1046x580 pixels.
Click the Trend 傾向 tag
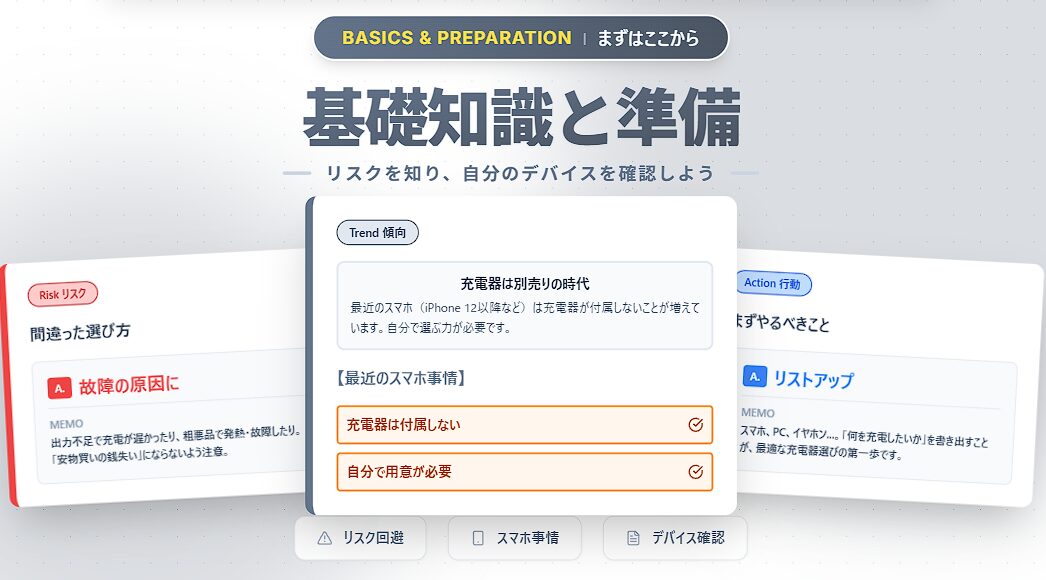pyautogui.click(x=377, y=233)
